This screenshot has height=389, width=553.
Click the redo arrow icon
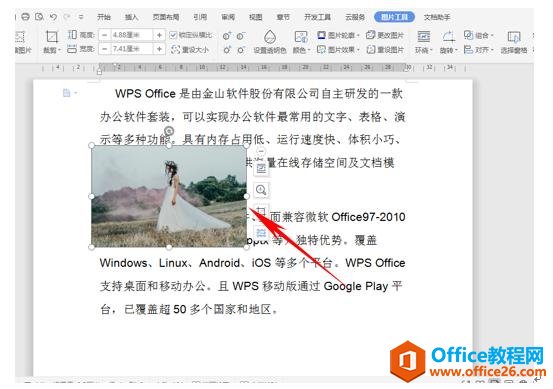[67, 17]
